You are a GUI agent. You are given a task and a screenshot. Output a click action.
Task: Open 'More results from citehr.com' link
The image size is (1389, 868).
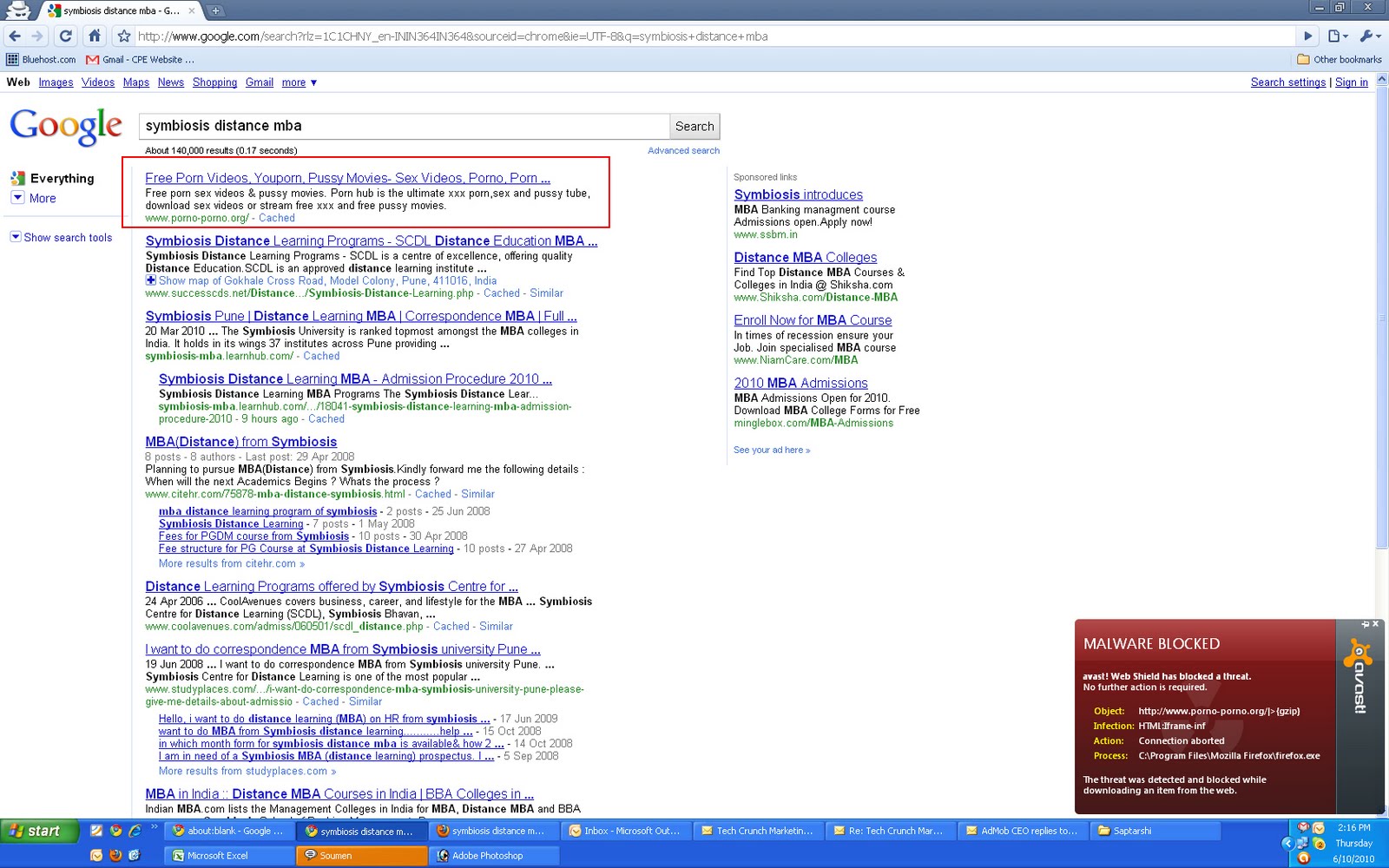coord(232,563)
